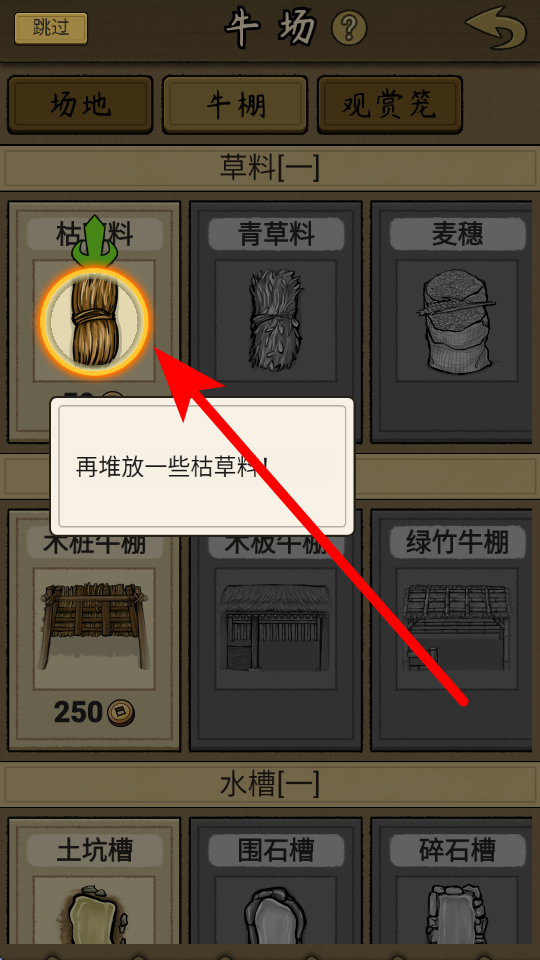540x960 pixels.
Task: Click the 水槽[一] section header
Action: click(270, 784)
